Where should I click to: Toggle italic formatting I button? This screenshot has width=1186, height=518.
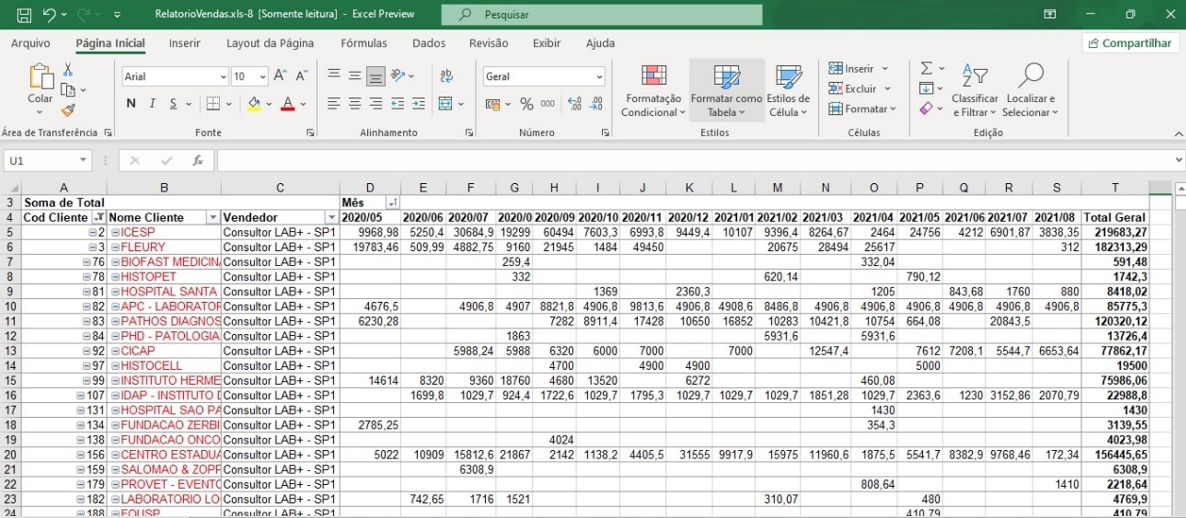[x=153, y=104]
